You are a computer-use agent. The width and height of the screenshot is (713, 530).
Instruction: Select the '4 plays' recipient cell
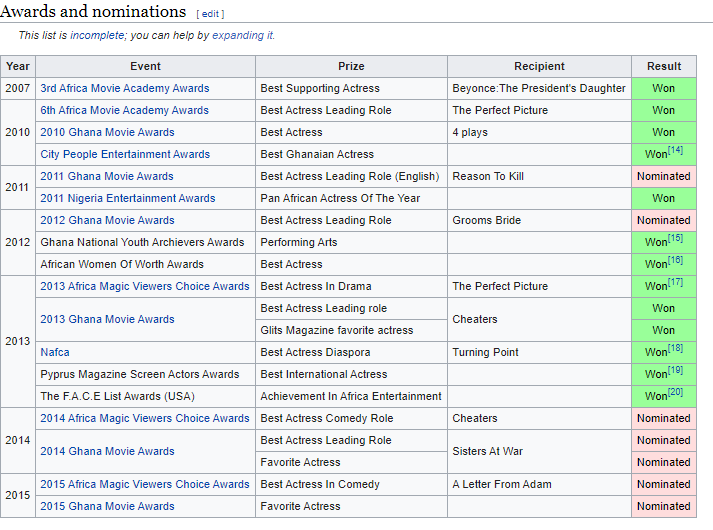point(539,132)
